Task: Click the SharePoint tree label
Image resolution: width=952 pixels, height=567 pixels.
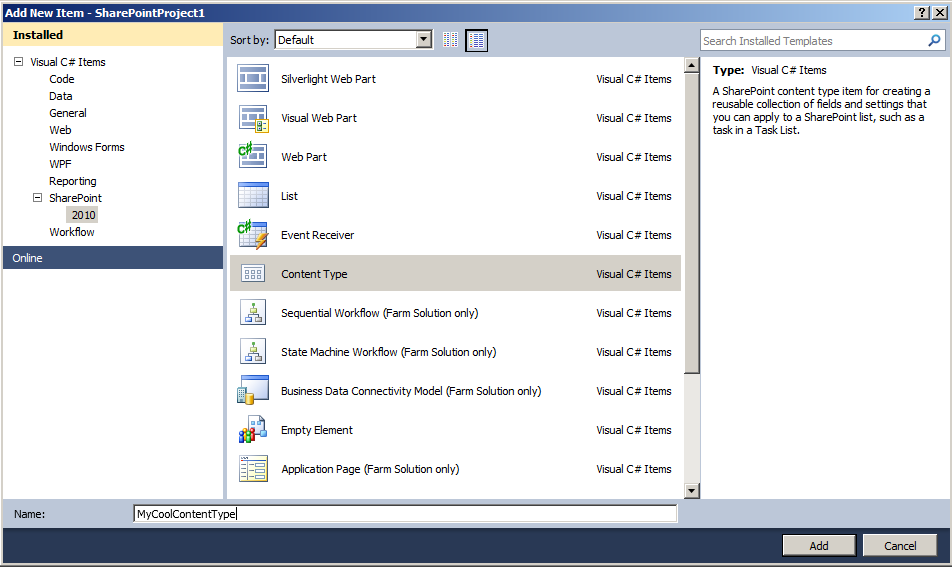Action: point(75,198)
